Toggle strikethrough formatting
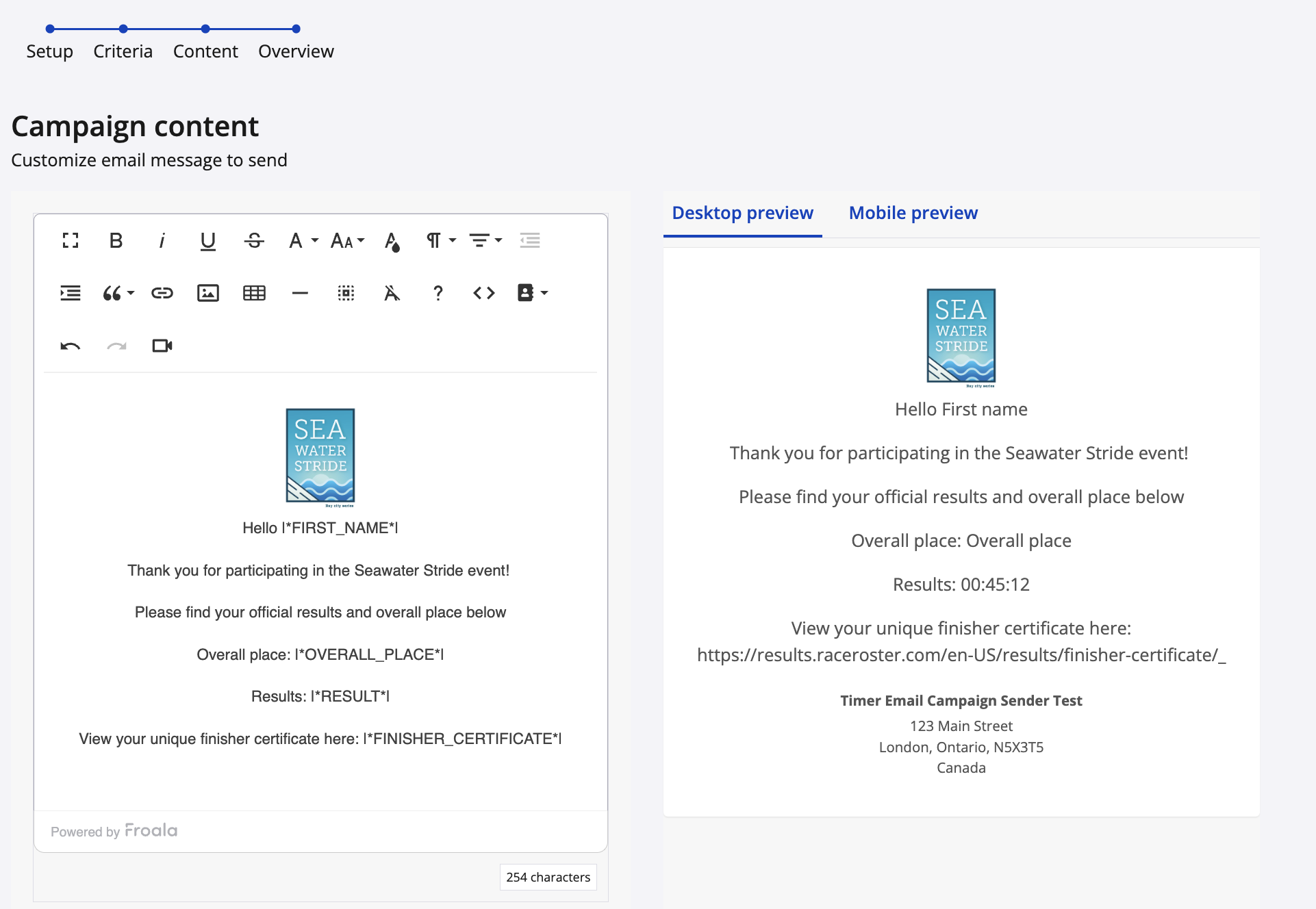Viewport: 1316px width, 909px height. [254, 240]
